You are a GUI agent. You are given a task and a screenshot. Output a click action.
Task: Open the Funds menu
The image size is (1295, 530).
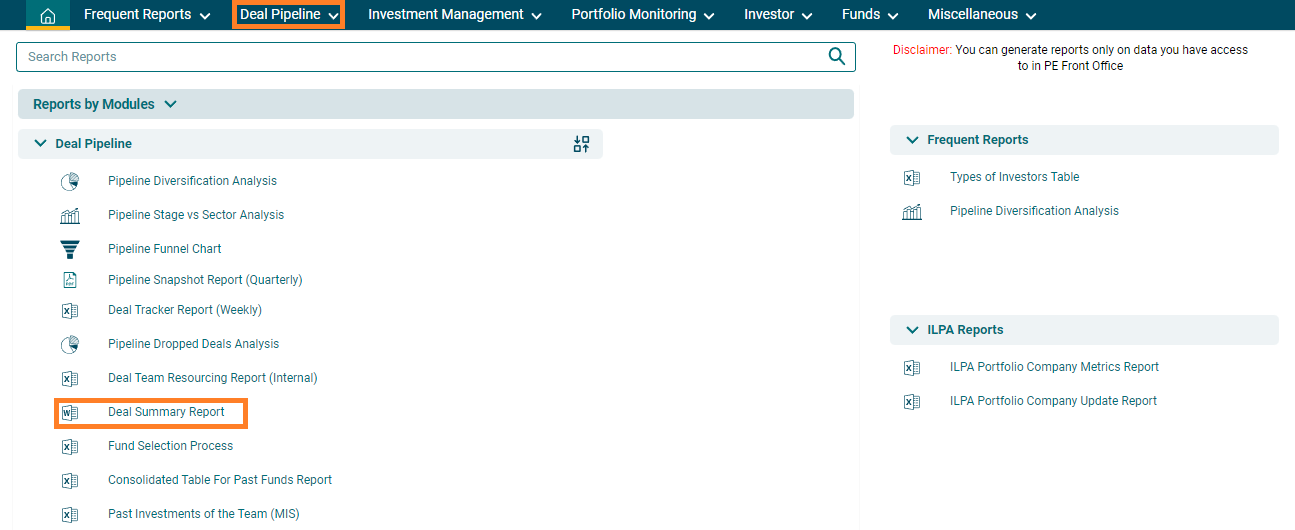869,15
